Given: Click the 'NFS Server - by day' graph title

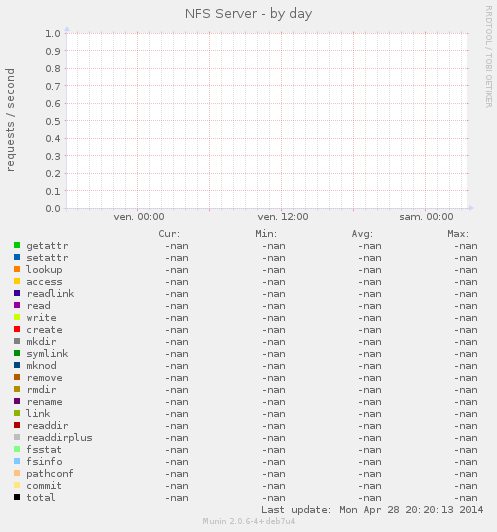Looking at the screenshot, I should coord(248,14).
